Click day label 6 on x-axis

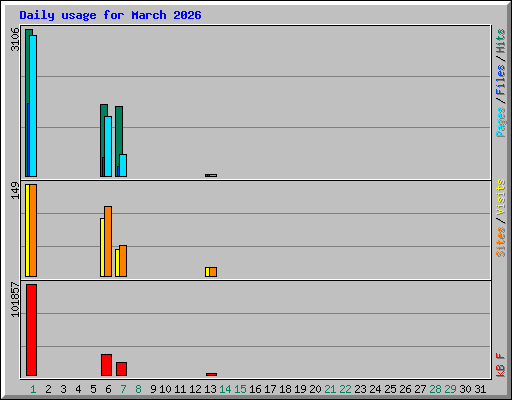[x=108, y=389]
